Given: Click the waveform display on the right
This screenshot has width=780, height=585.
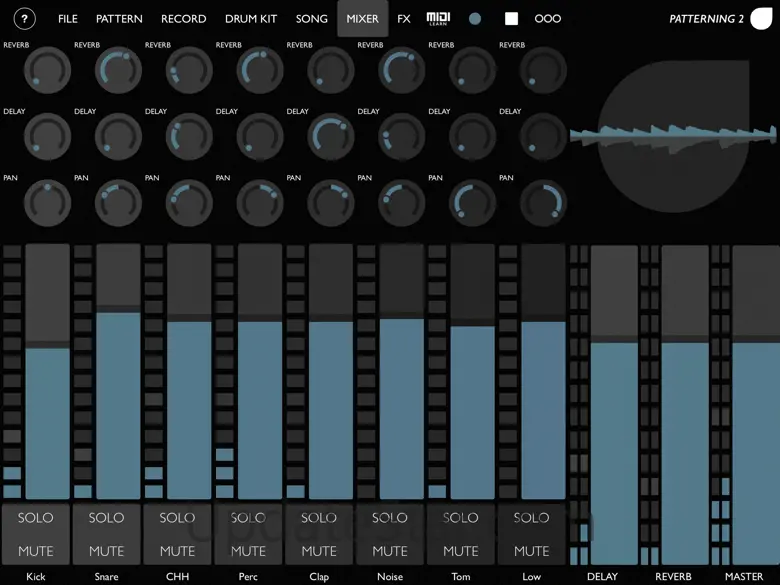Looking at the screenshot, I should click(x=672, y=135).
